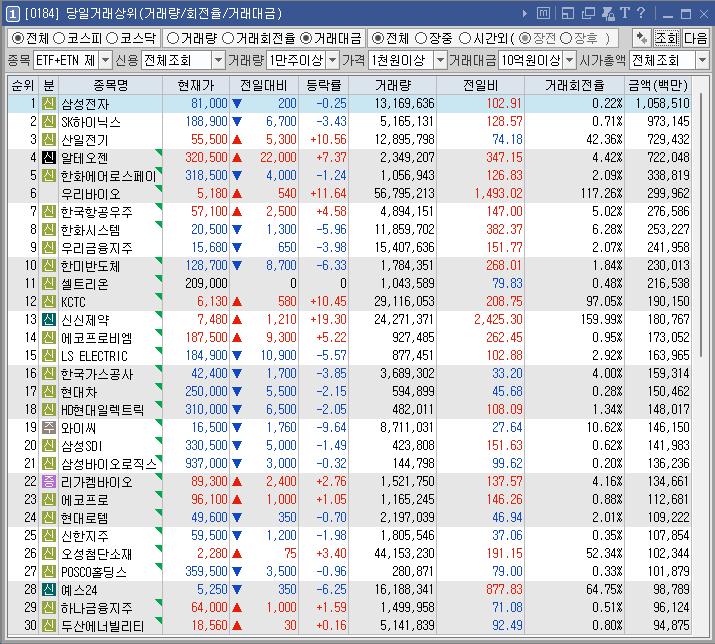Click the +10.45 change rate for KCTC

(x=328, y=301)
